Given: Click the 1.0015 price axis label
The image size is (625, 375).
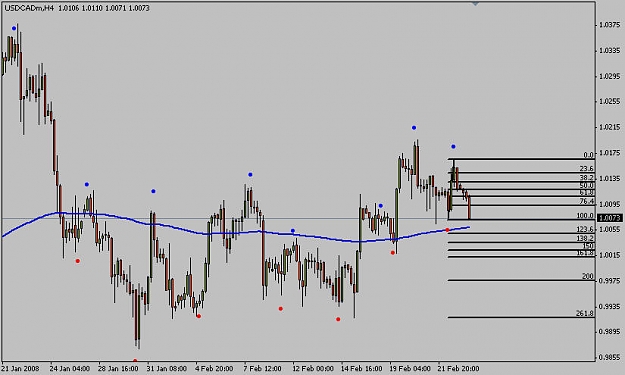Looking at the screenshot, I should coord(610,255).
